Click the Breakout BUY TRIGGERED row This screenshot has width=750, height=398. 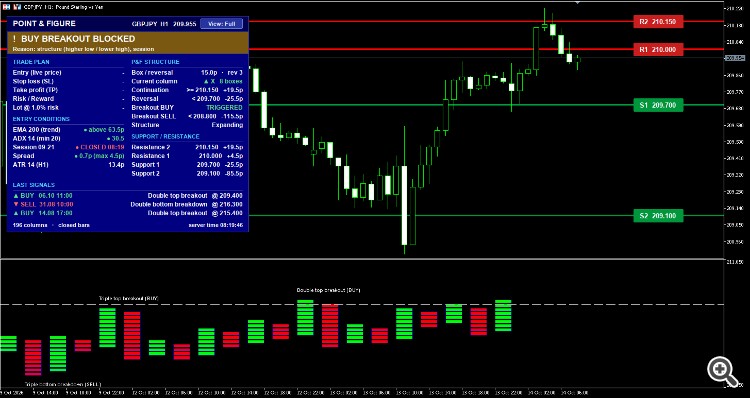pyautogui.click(x=187, y=108)
